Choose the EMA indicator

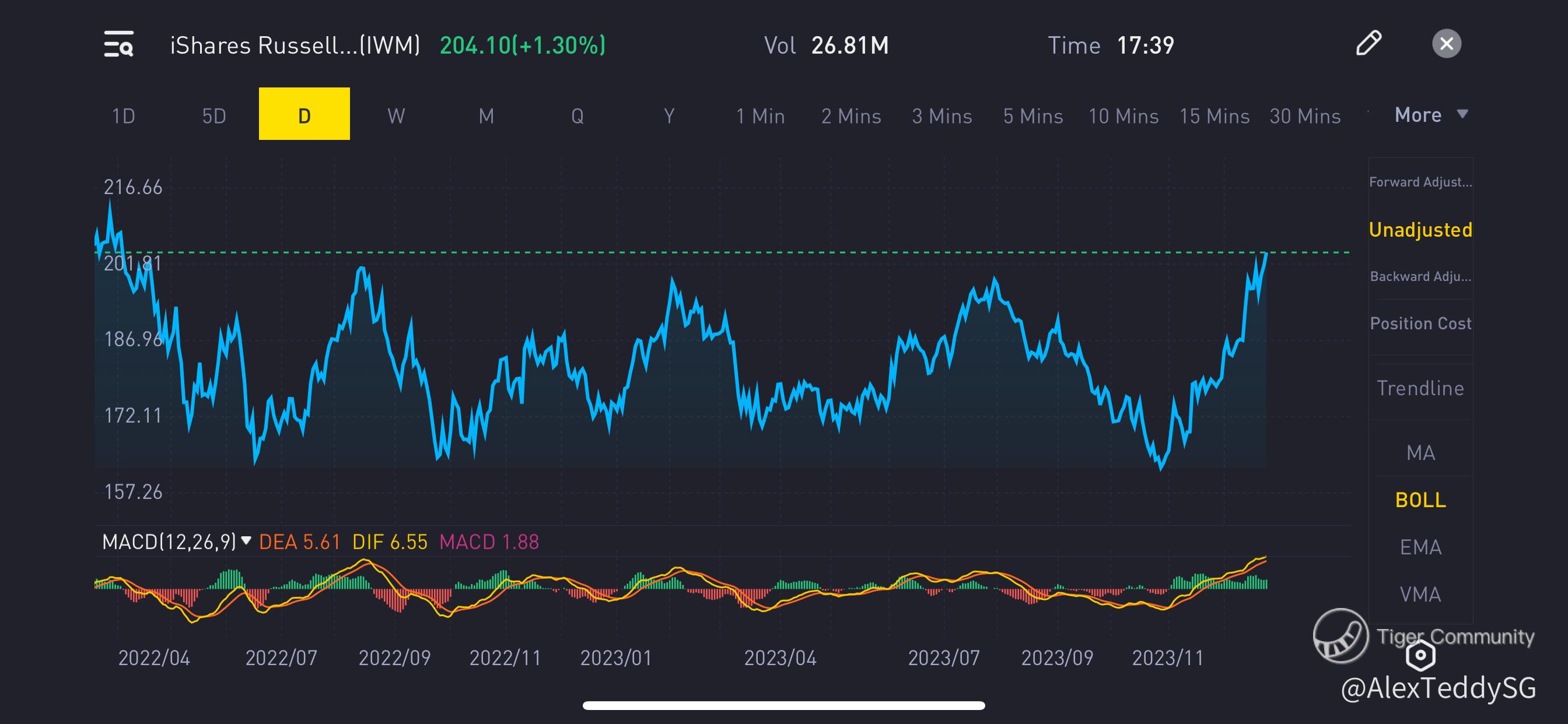(x=1420, y=547)
